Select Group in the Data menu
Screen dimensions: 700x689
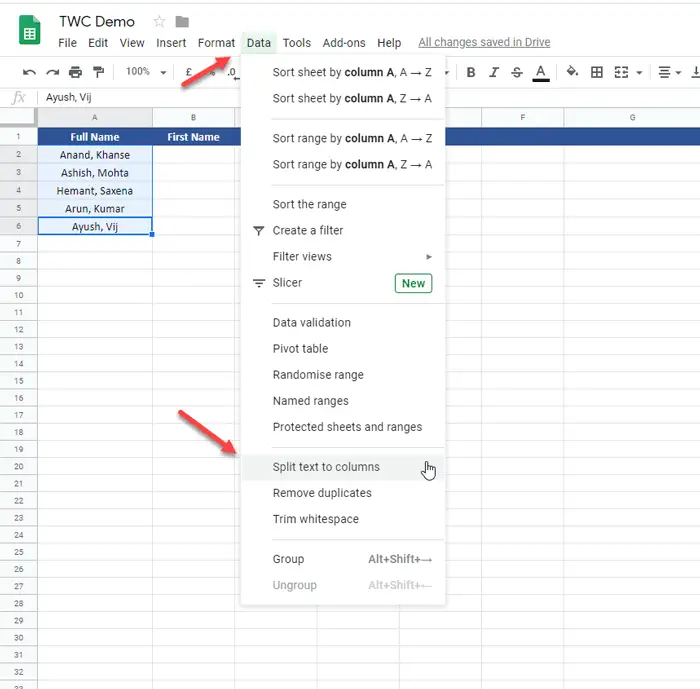(343, 559)
